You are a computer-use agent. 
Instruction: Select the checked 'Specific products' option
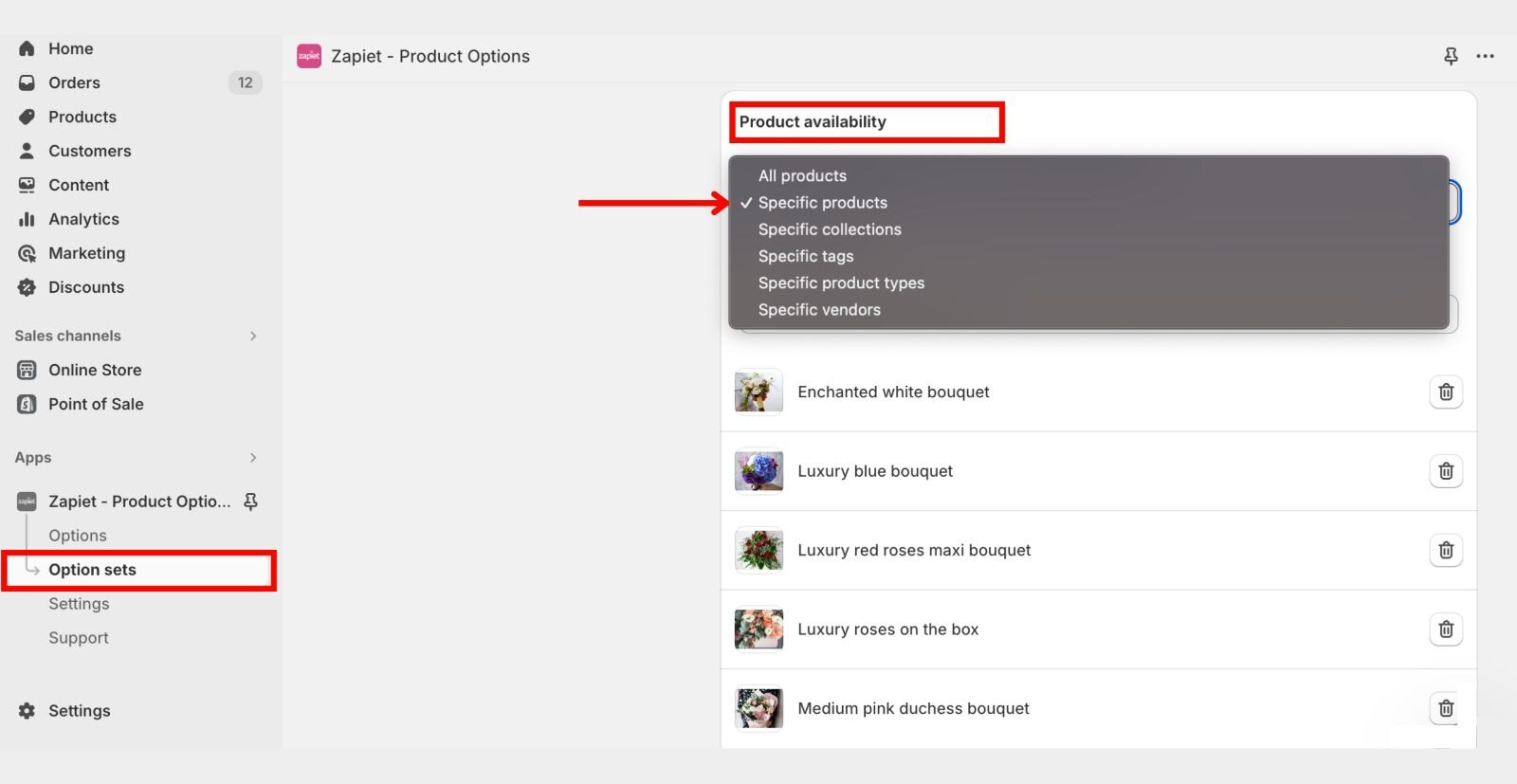(x=822, y=203)
